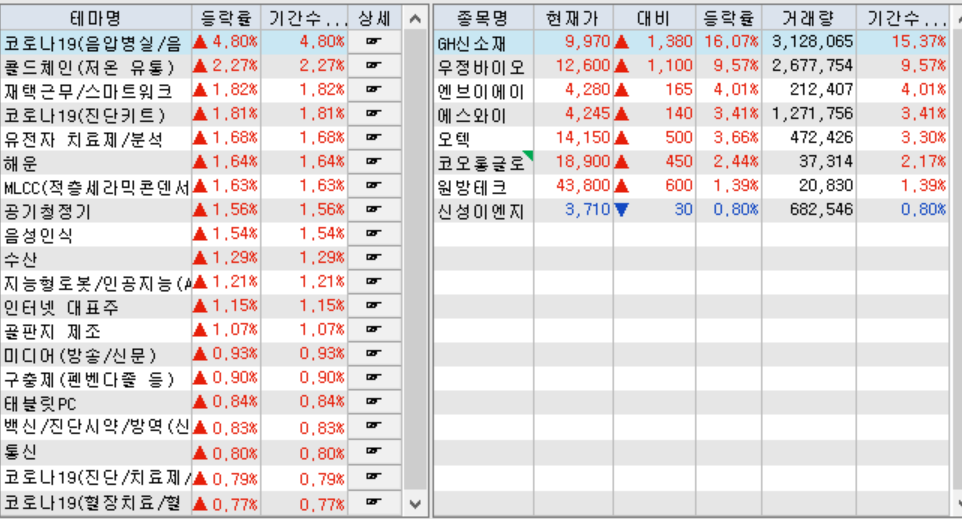
Task: Sort stocks by 종목명 column header
Action: point(483,18)
